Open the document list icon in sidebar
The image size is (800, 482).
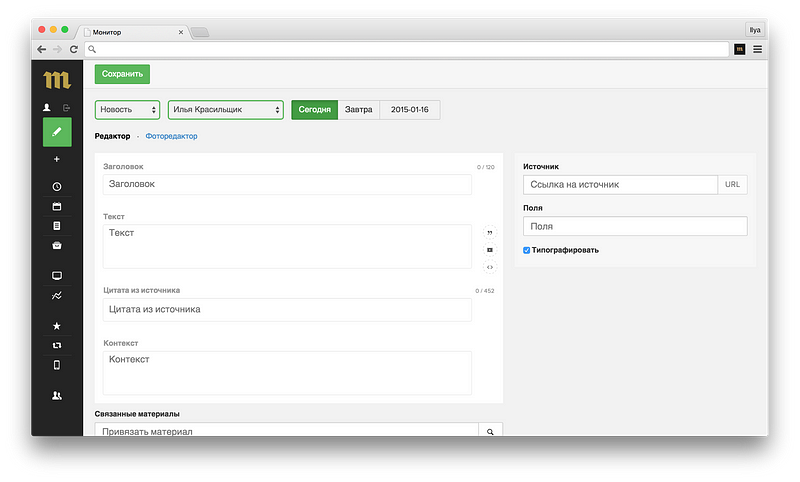[57, 225]
